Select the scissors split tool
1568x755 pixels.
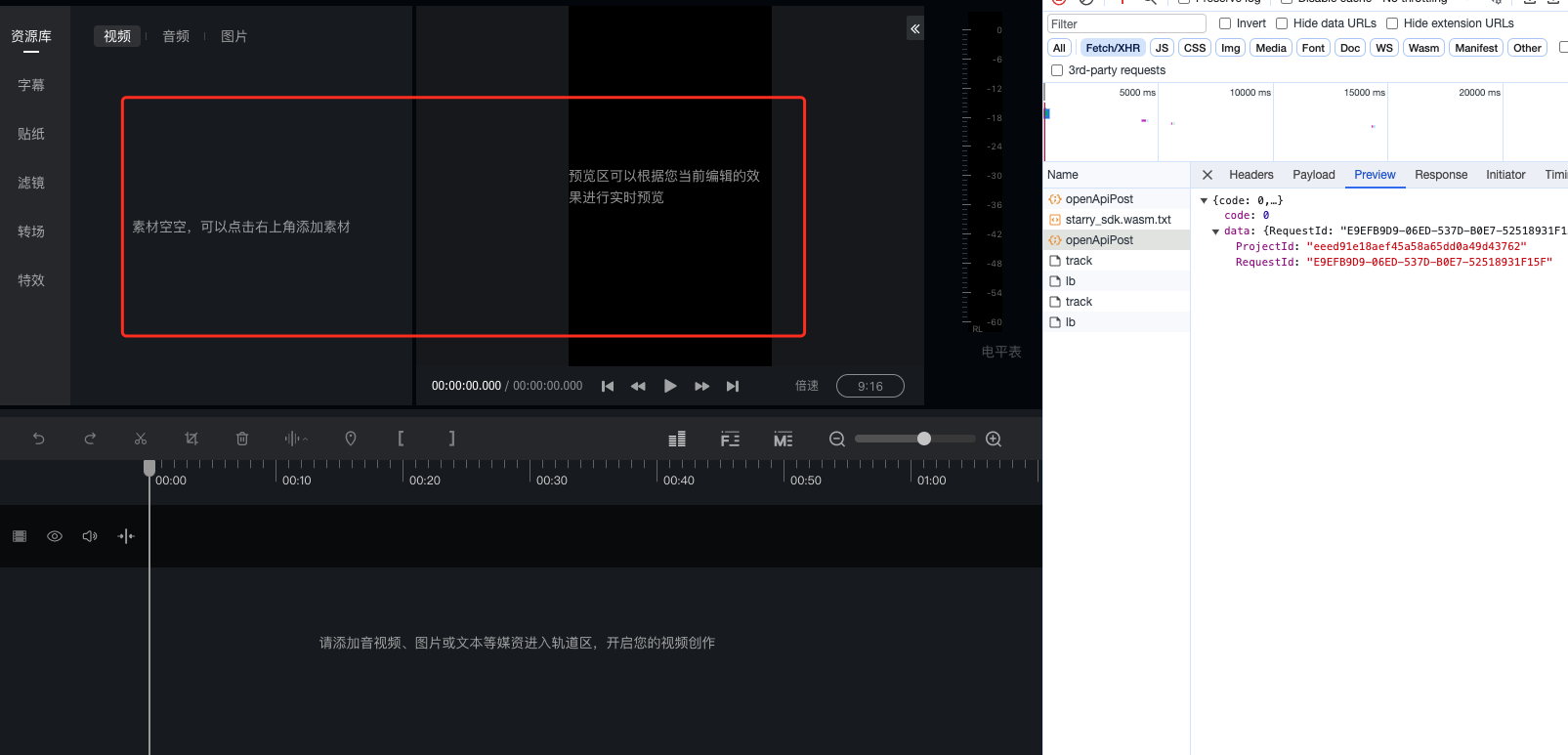click(x=141, y=439)
